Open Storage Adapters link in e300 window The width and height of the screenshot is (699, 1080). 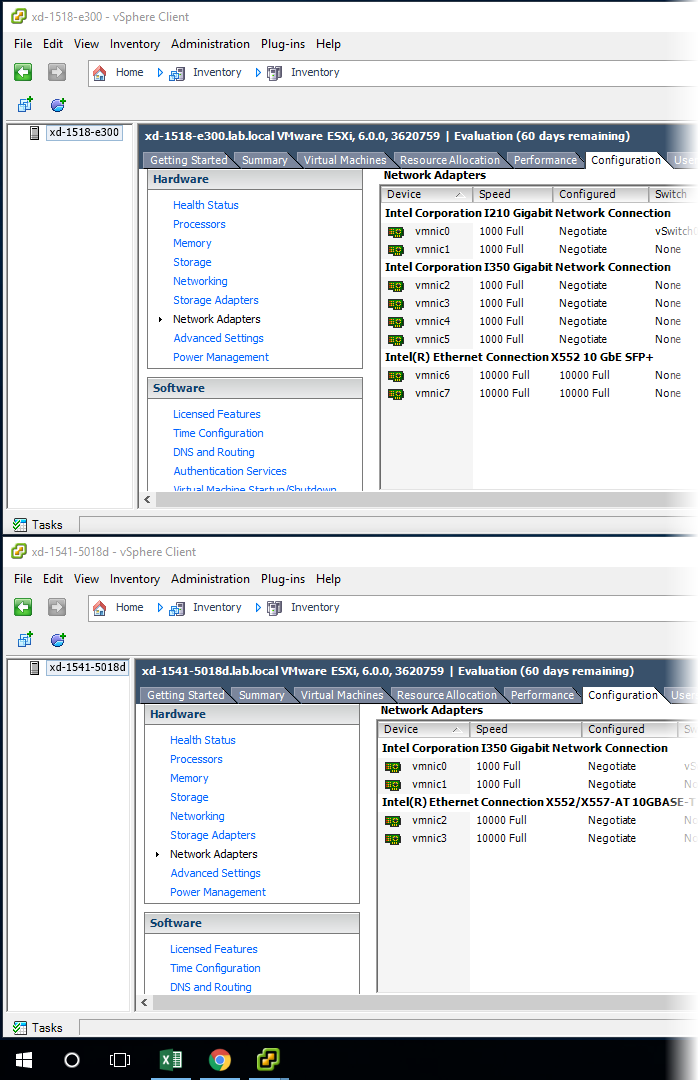point(216,300)
